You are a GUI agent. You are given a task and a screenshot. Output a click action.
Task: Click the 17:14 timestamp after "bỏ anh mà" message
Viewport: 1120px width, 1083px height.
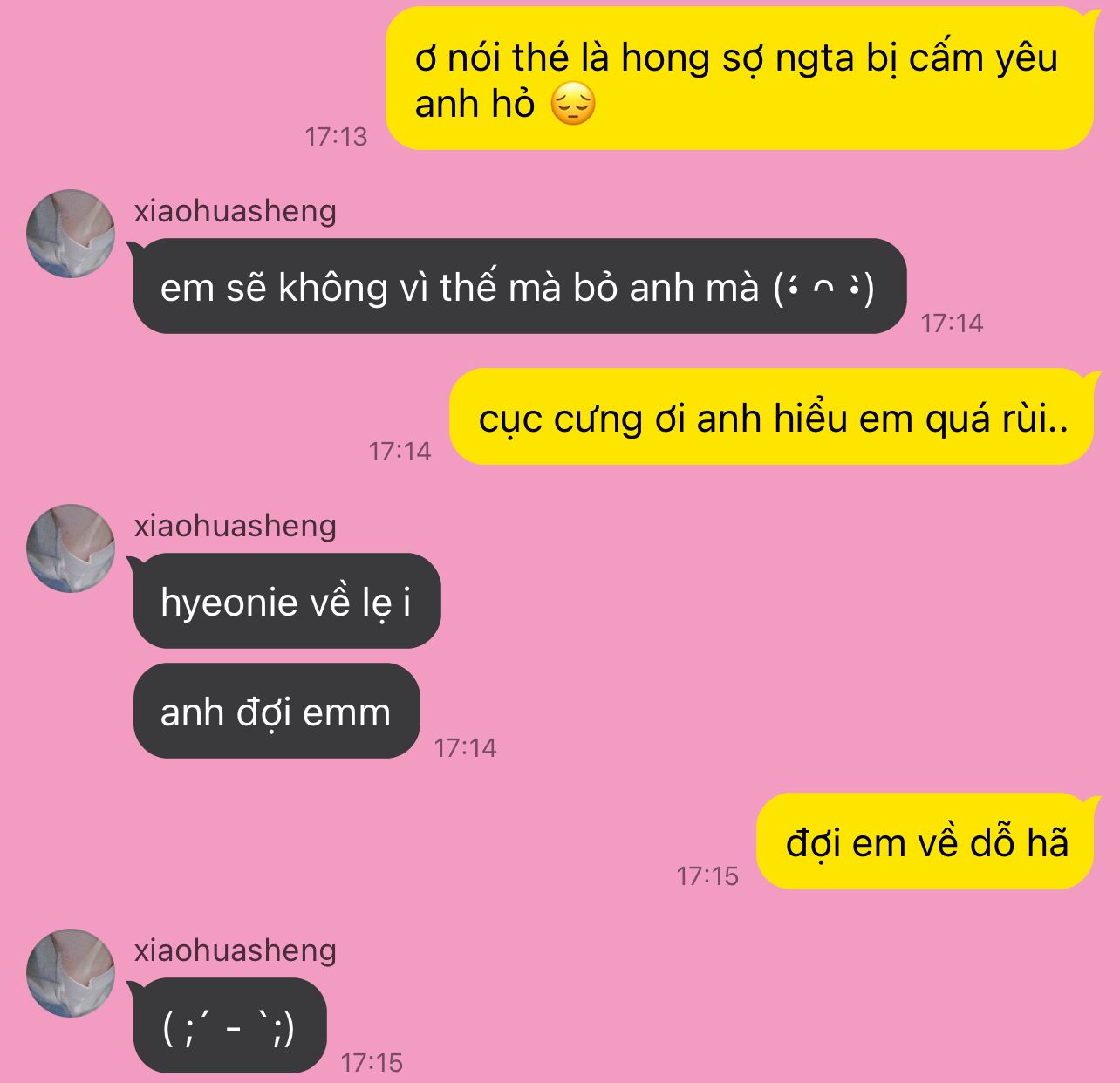point(952,324)
